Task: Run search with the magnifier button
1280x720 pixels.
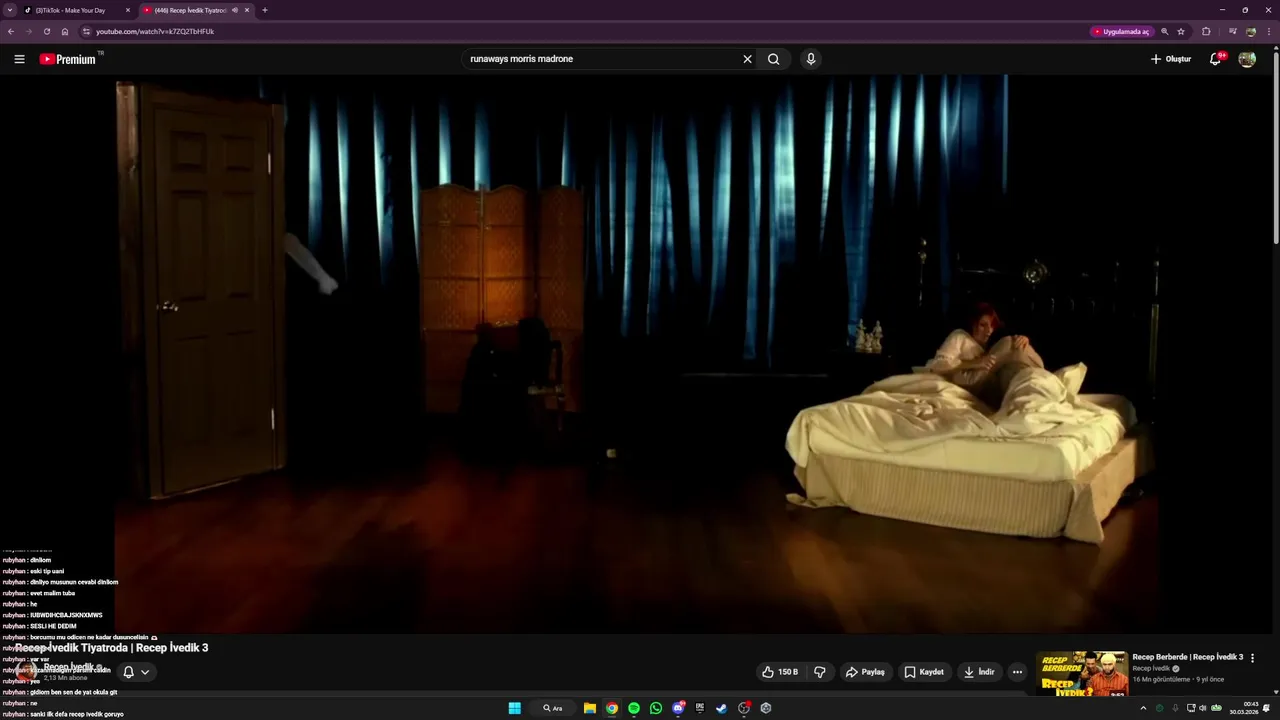Action: coord(773,59)
